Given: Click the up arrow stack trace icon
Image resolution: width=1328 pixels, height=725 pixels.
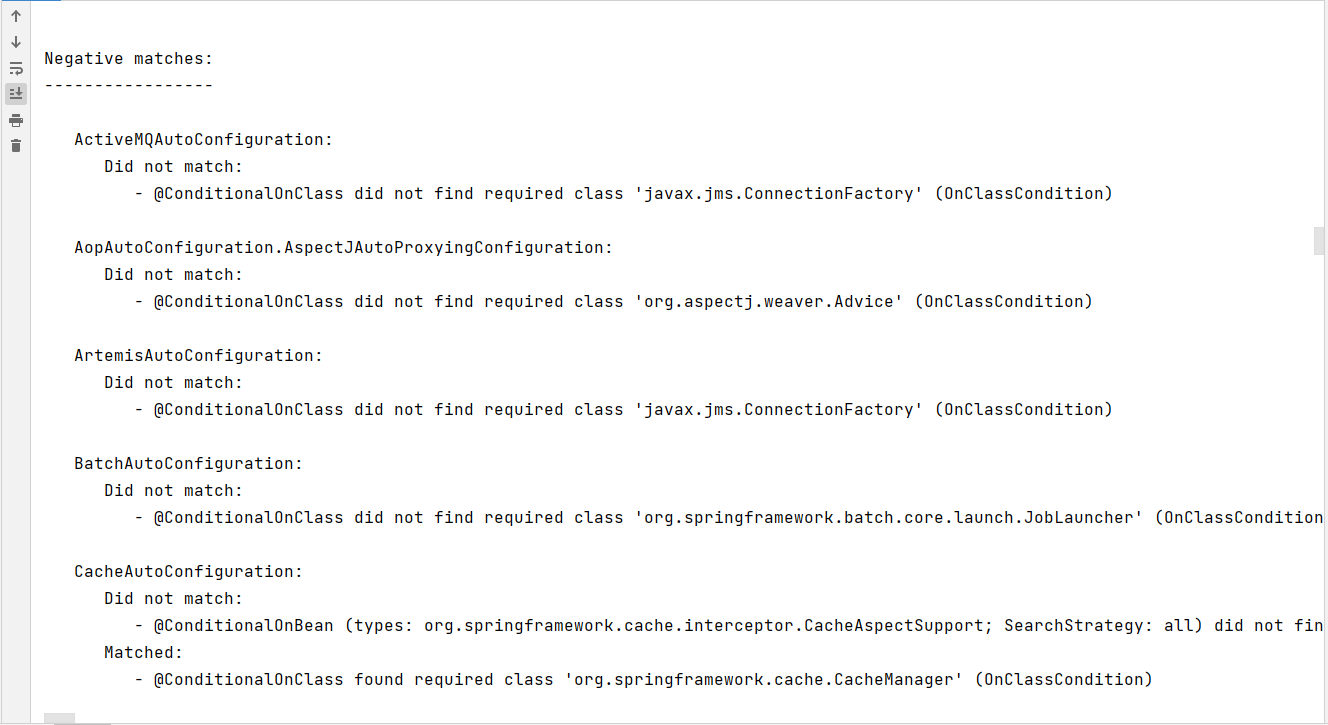Looking at the screenshot, I should click(x=16, y=16).
